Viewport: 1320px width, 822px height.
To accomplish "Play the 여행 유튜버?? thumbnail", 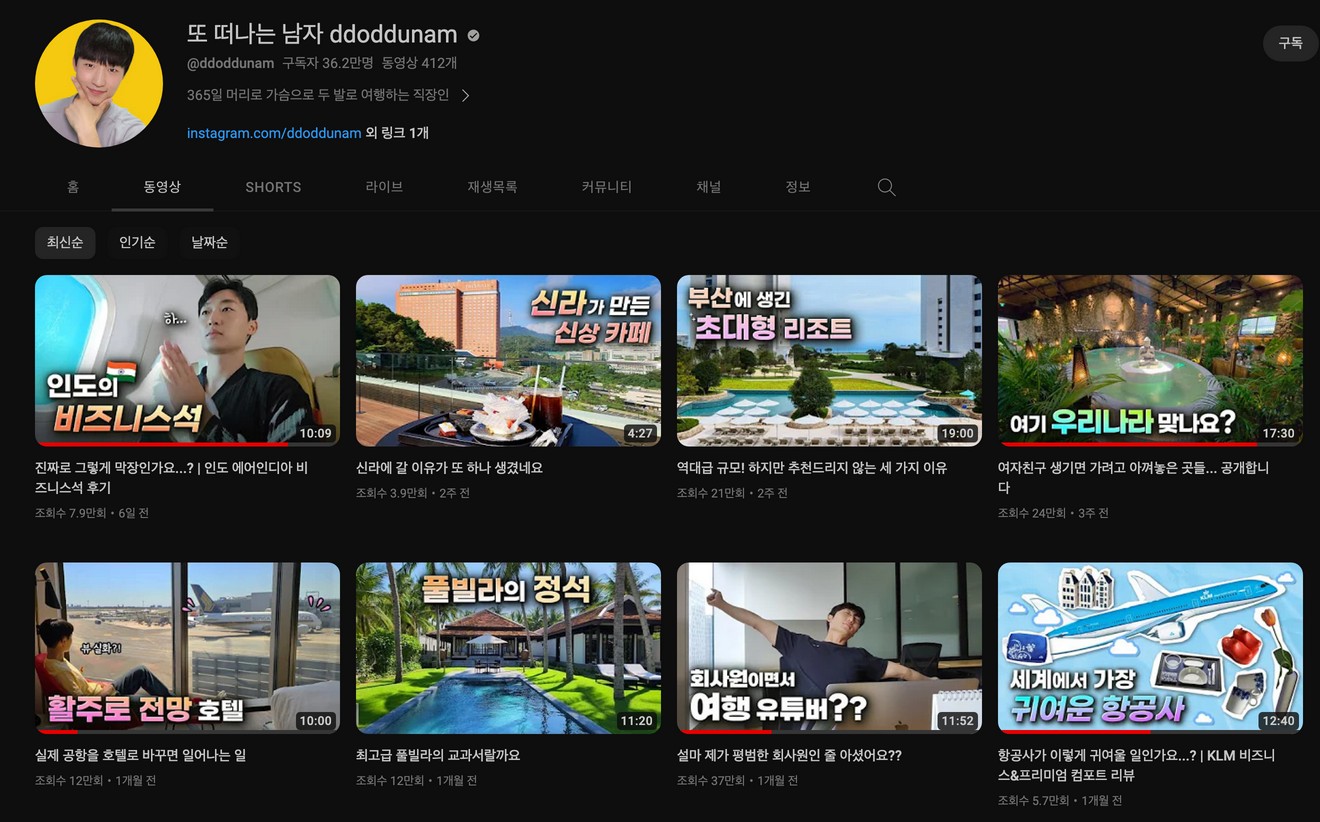I will click(x=829, y=647).
